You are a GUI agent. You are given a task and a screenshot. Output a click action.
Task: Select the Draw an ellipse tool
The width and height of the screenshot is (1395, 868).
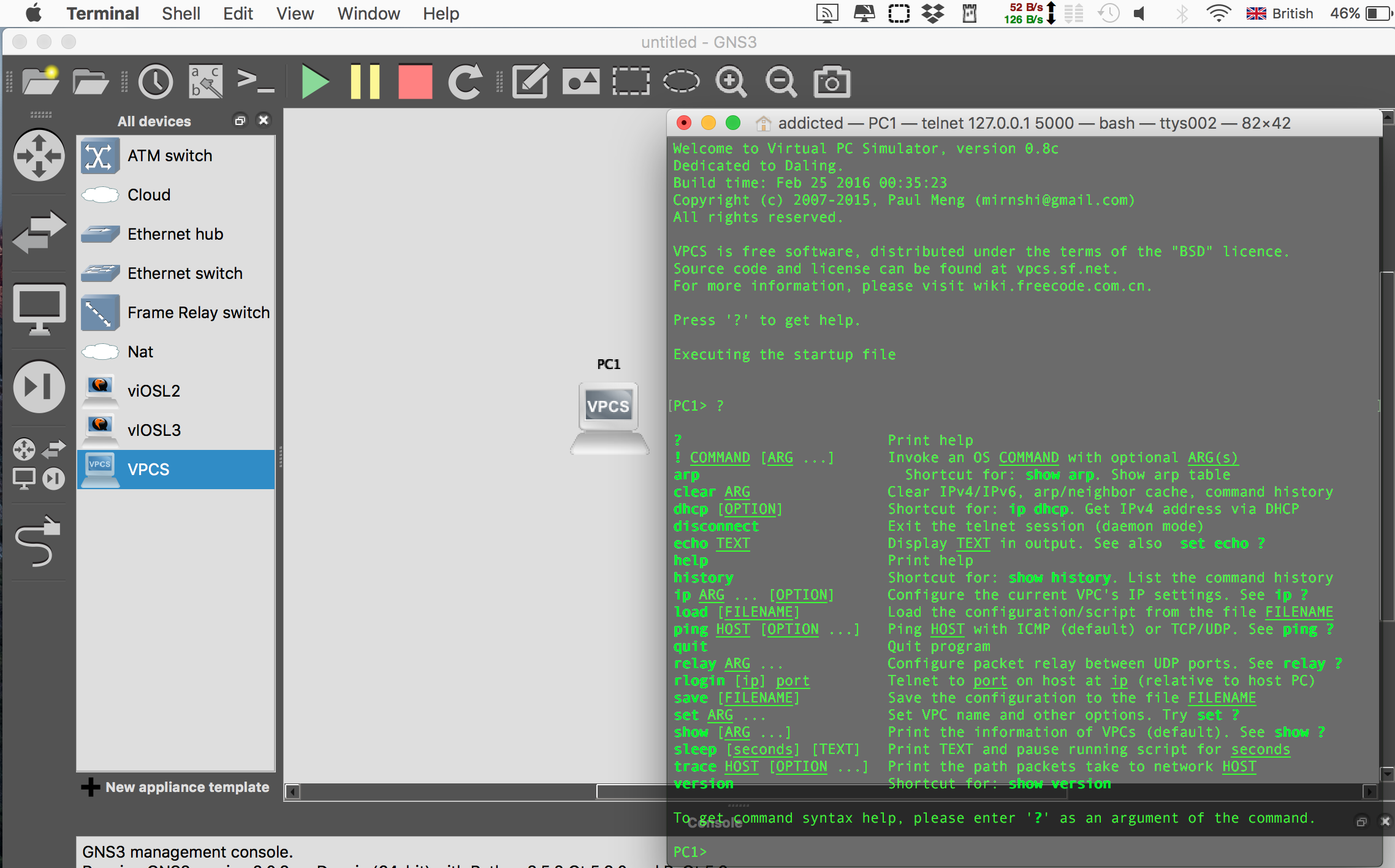pyautogui.click(x=682, y=82)
